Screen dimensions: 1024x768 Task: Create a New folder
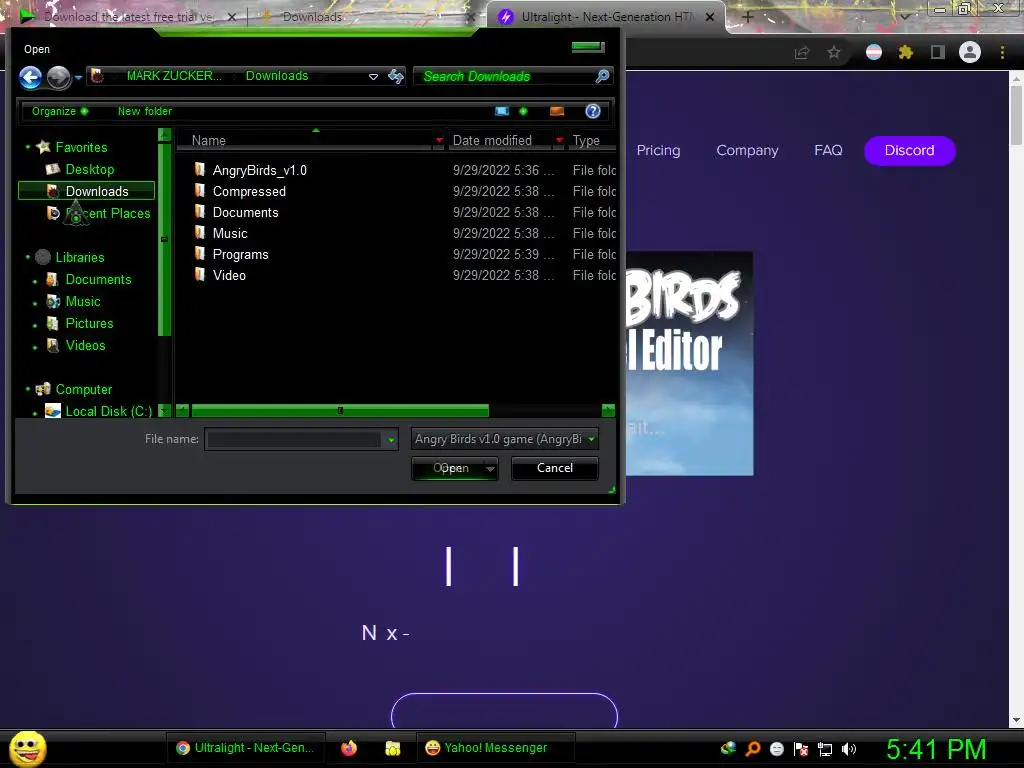click(144, 111)
